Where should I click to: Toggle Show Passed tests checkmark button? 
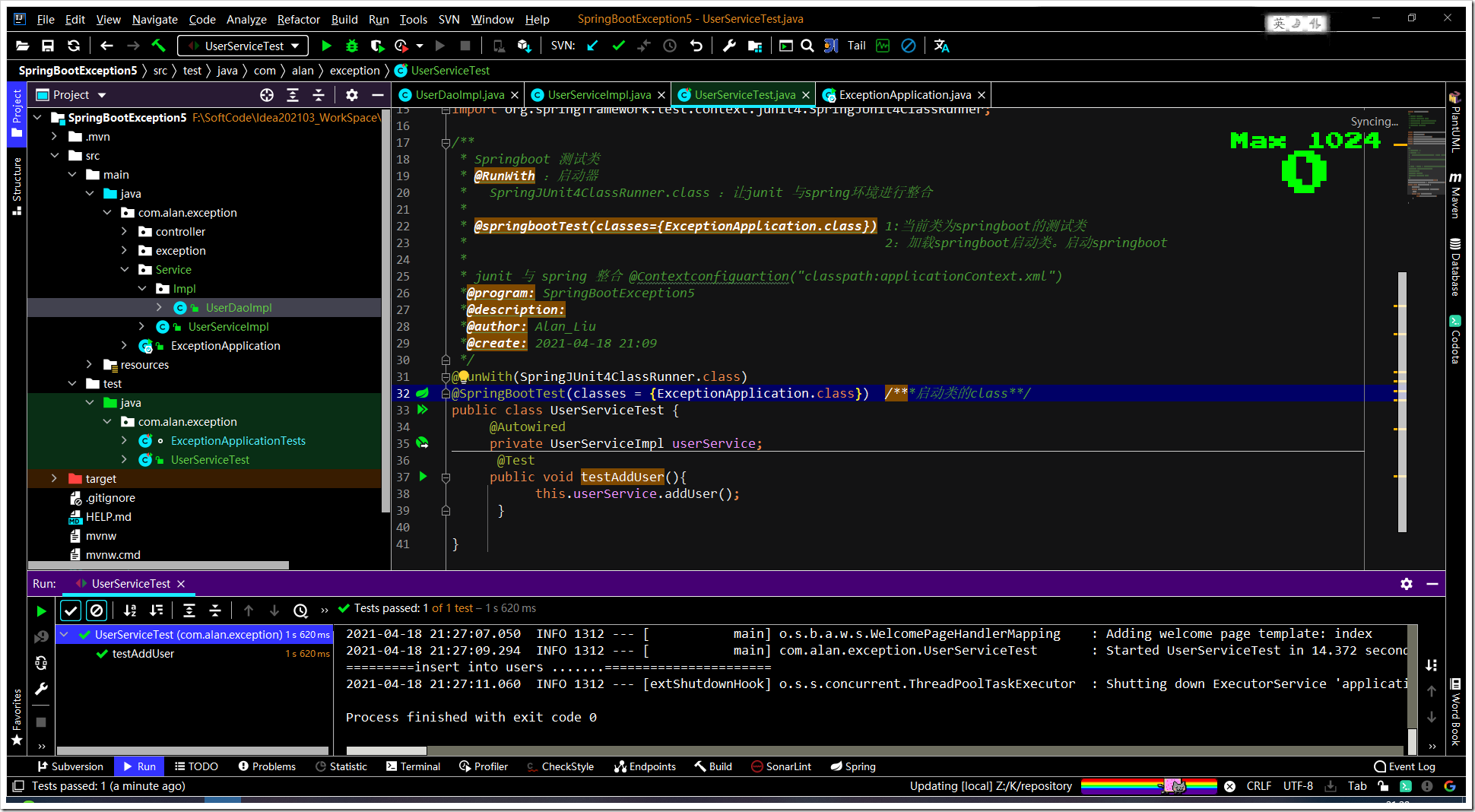tap(71, 611)
